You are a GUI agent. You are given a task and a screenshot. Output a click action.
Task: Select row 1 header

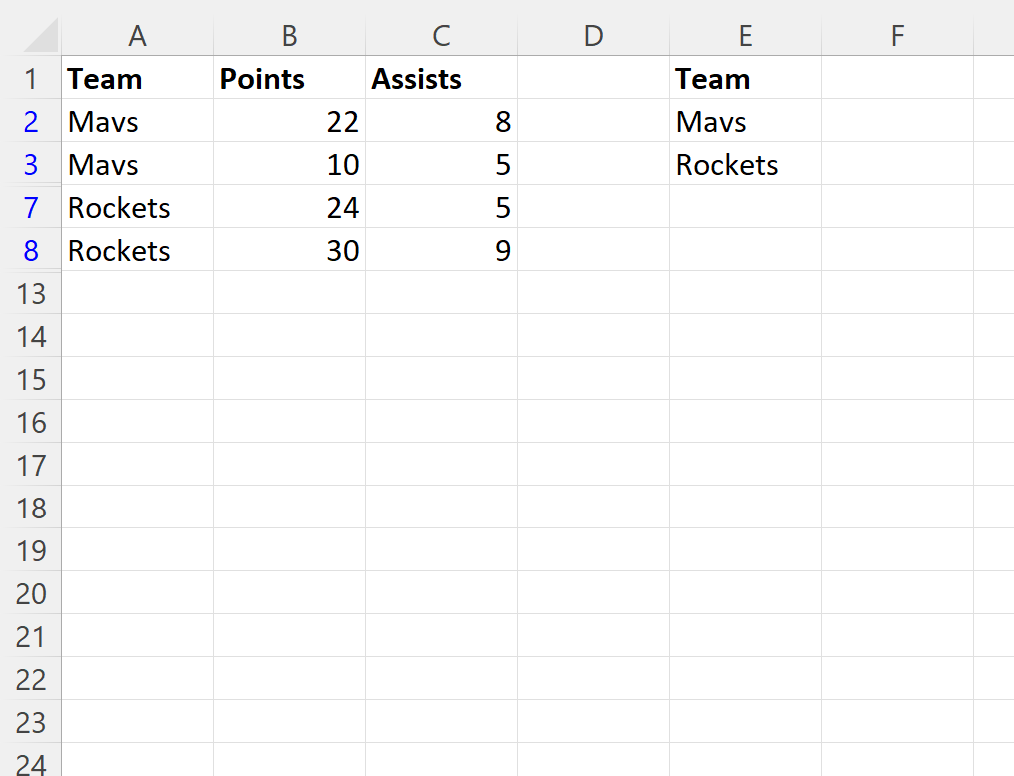coord(31,79)
